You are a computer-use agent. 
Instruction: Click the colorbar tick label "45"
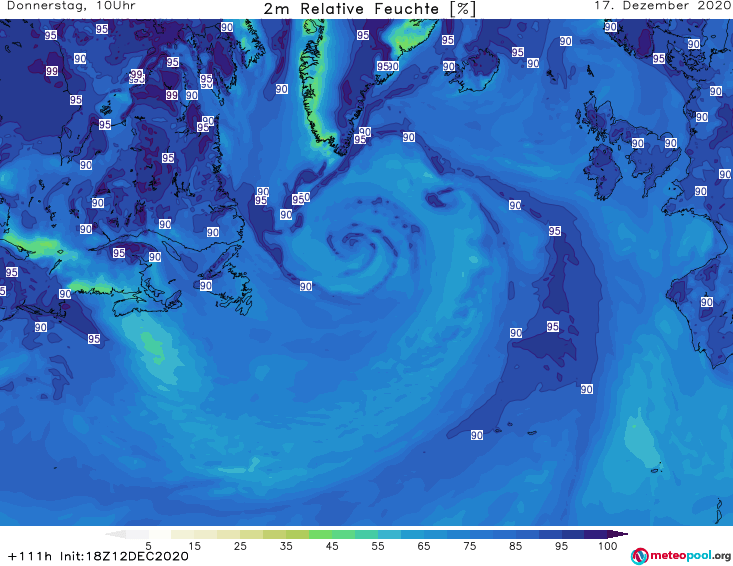(x=331, y=546)
